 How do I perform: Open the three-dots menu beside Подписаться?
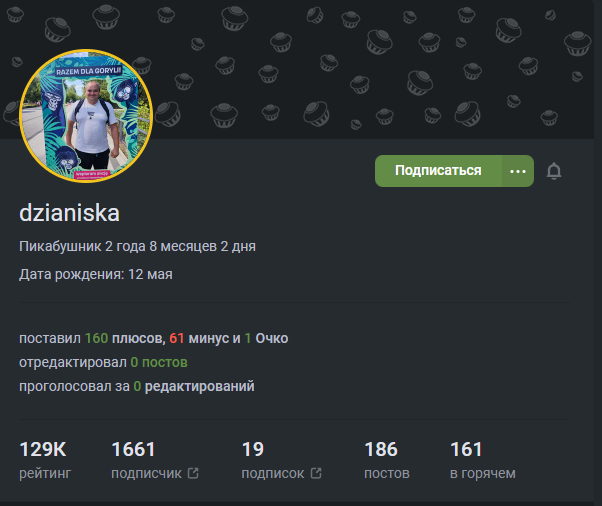(x=518, y=171)
